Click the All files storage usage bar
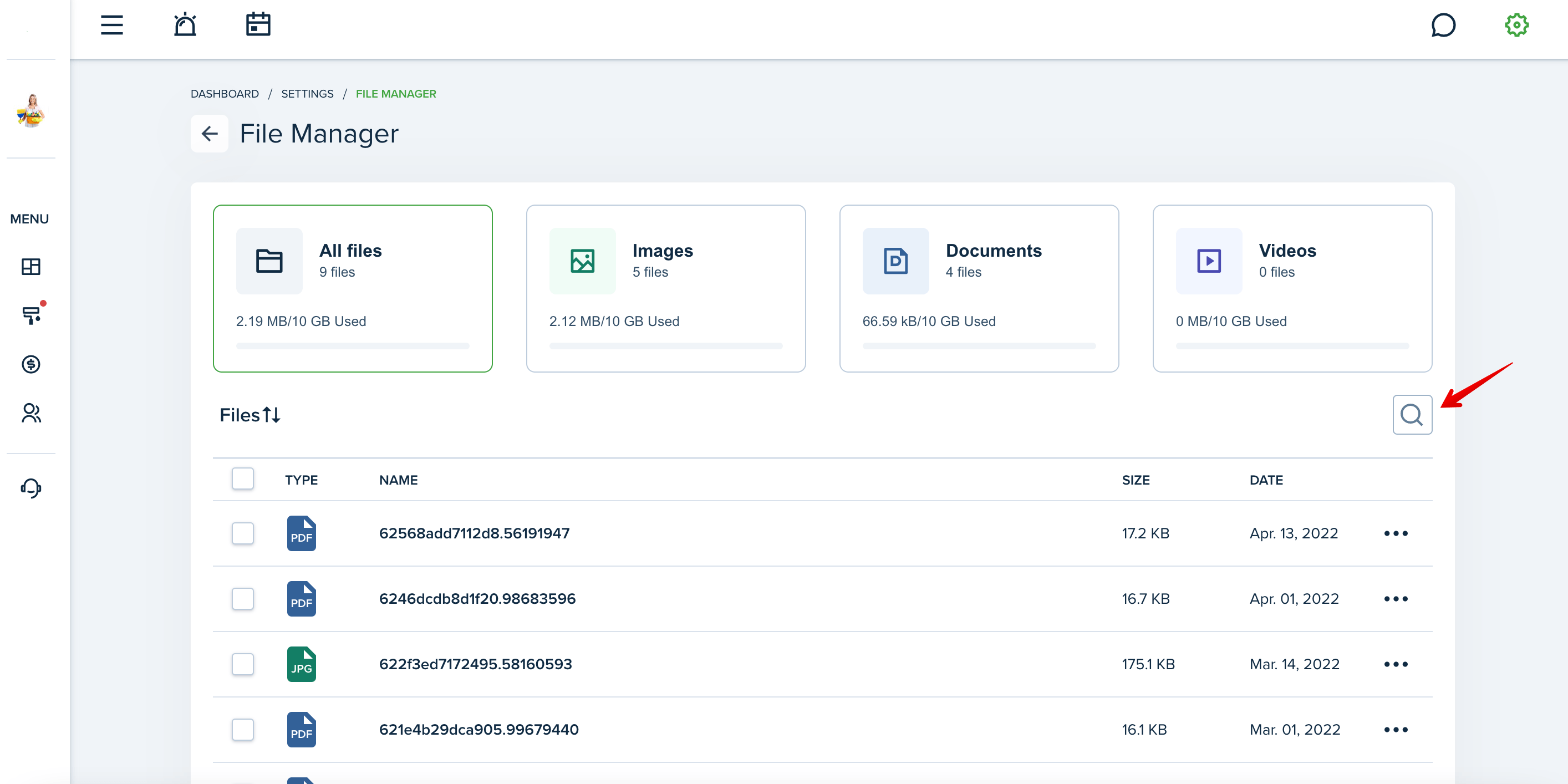The height and width of the screenshot is (784, 1568). 353,346
